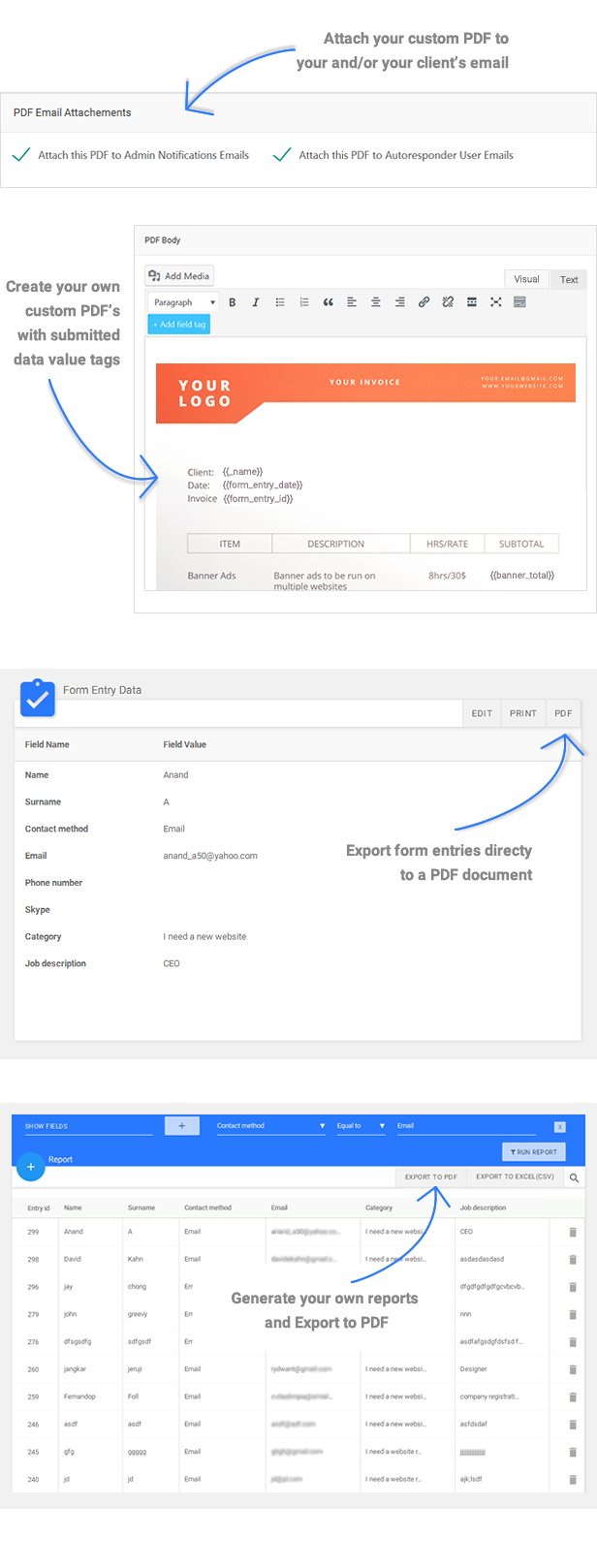Screen dimensions: 597x1568
Task: Expand the Equal to operator dropdown
Action: click(x=361, y=1126)
